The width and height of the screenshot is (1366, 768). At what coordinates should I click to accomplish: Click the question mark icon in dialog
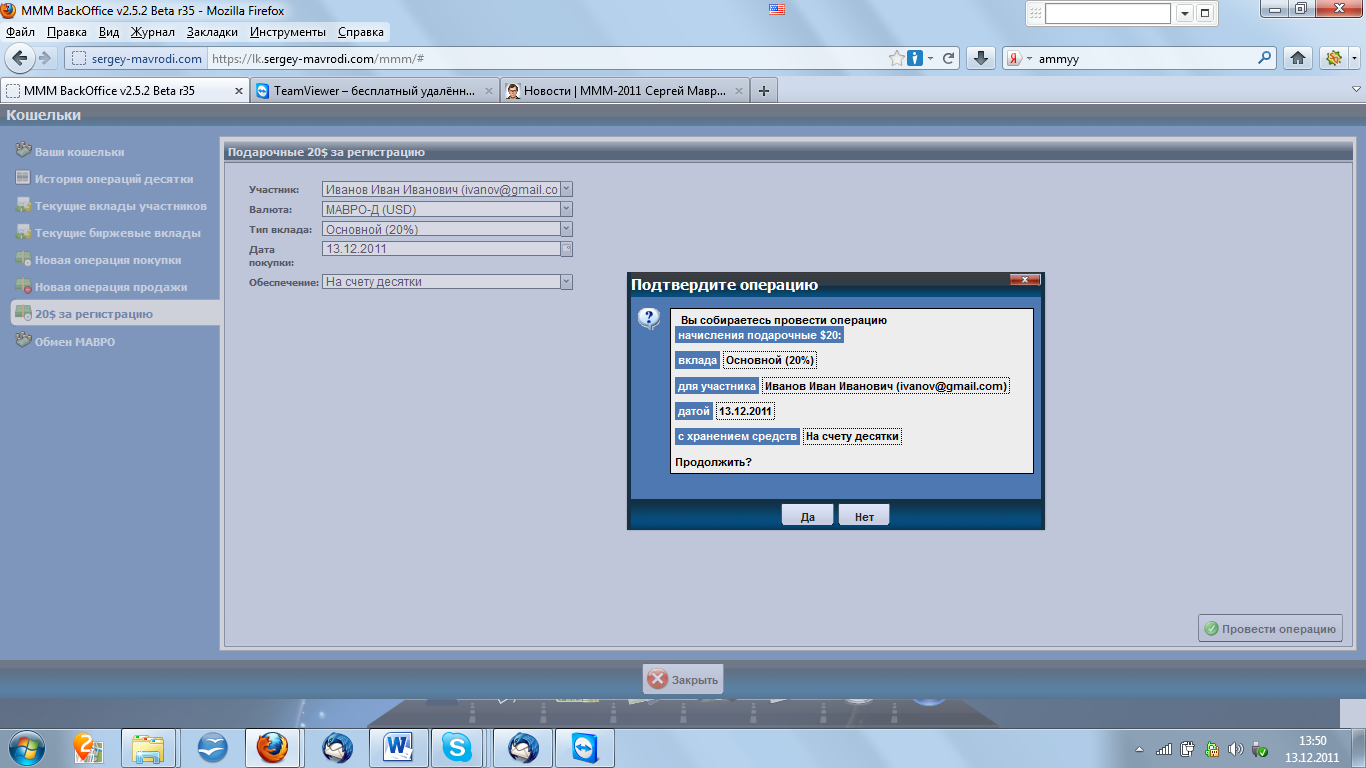click(649, 319)
